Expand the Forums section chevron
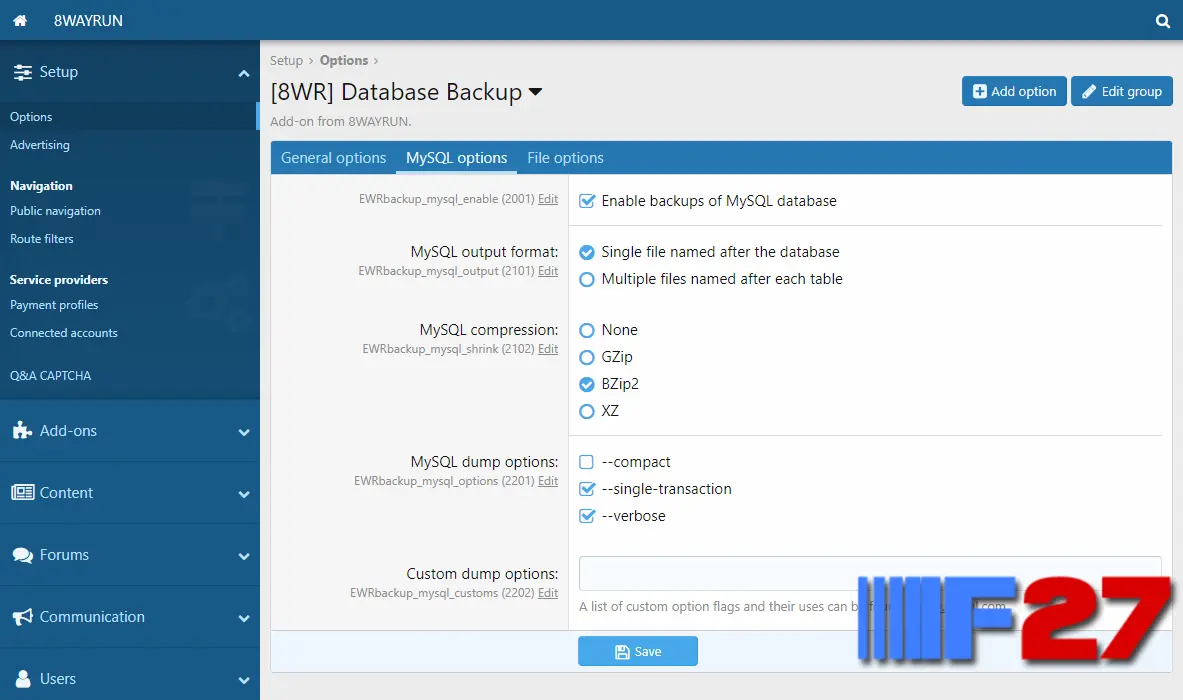The width and height of the screenshot is (1183, 700). (x=244, y=556)
